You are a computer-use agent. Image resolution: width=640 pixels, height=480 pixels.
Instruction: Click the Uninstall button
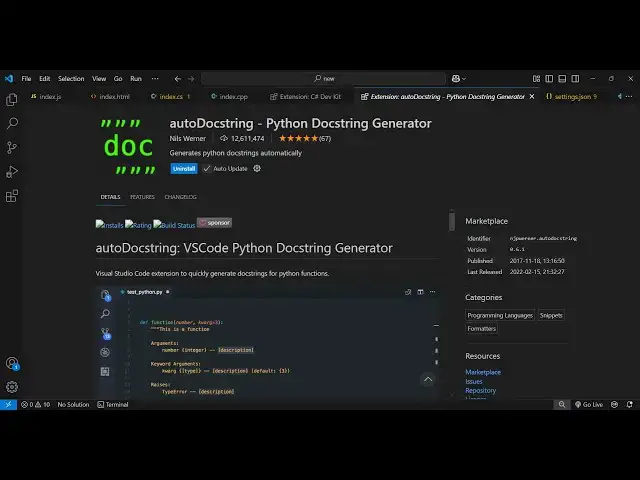(184, 169)
